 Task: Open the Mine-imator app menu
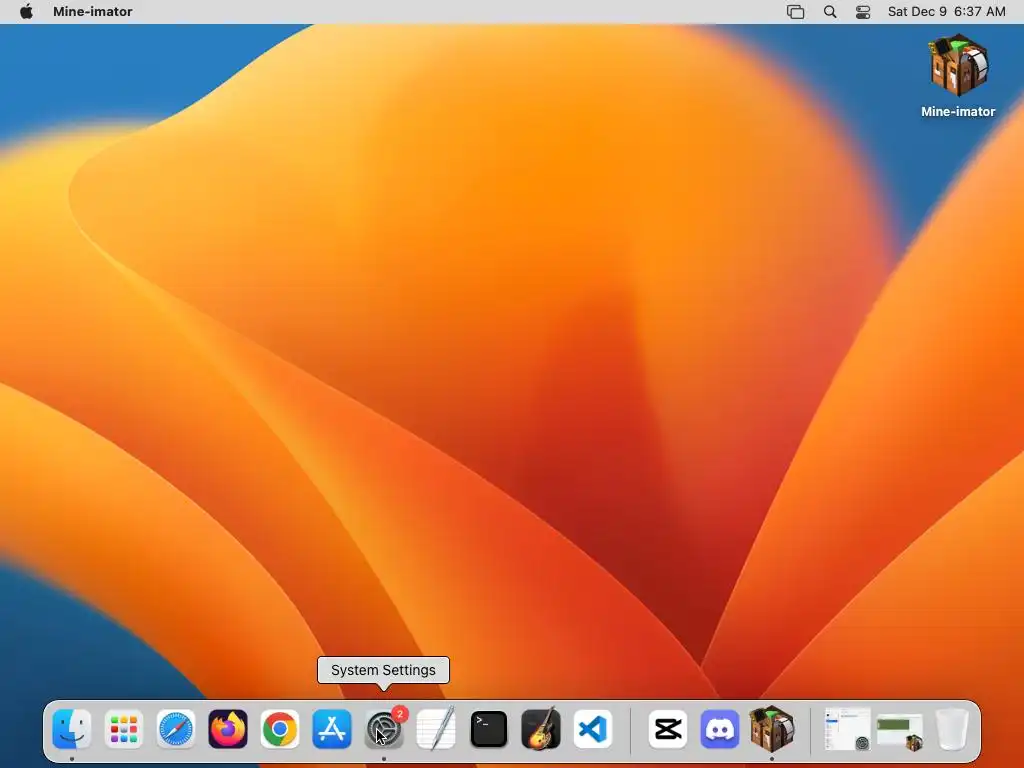(x=93, y=12)
